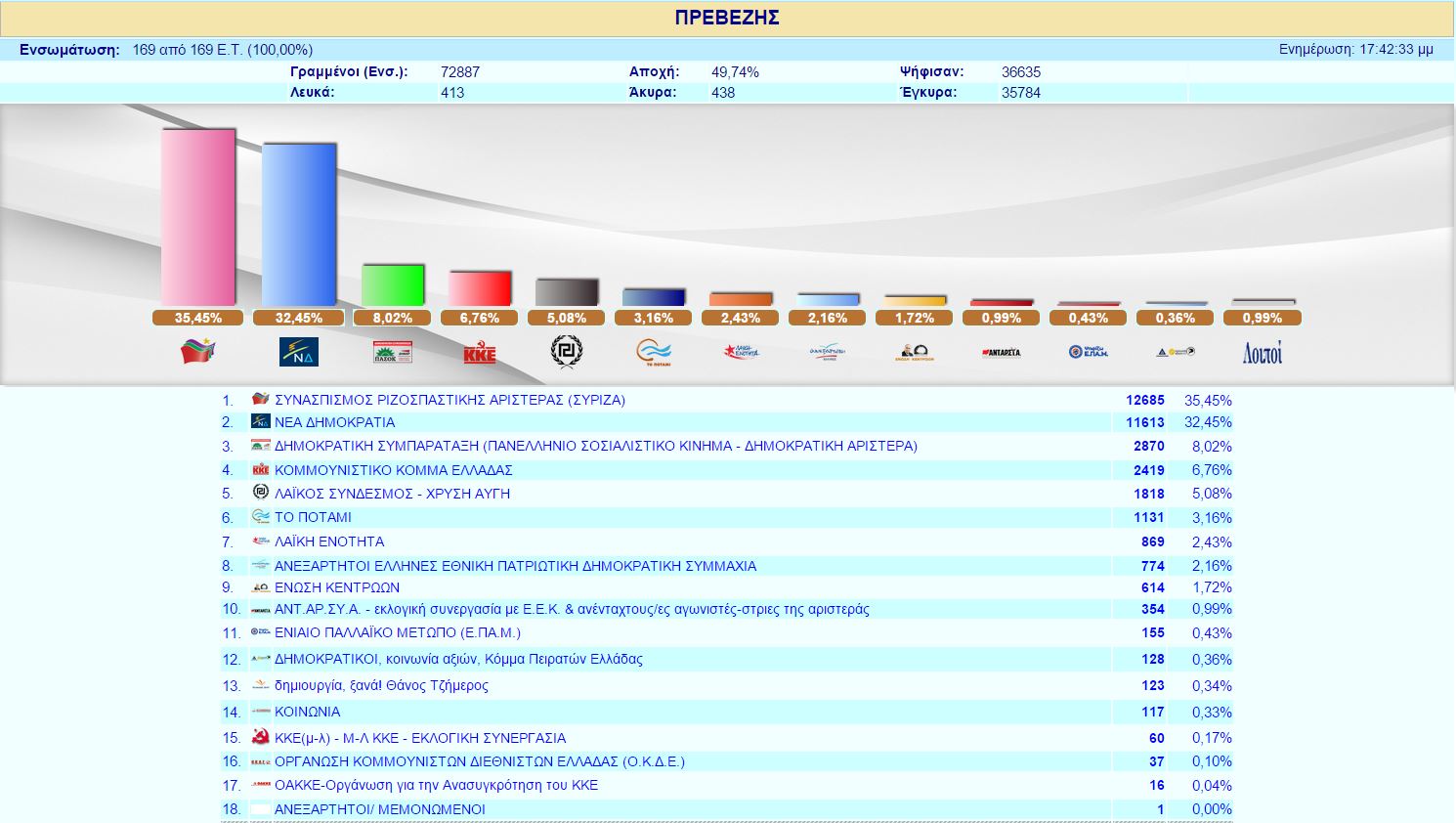
Task: Click the Γραμμένοι value 72887
Action: [x=460, y=72]
